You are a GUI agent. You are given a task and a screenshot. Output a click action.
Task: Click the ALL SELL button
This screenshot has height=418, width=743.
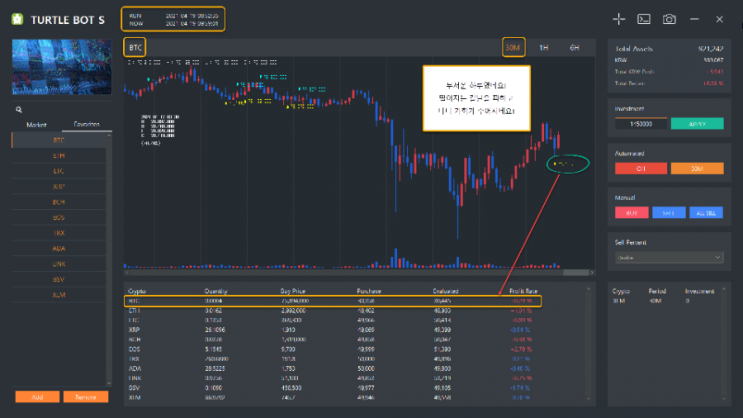click(x=706, y=213)
